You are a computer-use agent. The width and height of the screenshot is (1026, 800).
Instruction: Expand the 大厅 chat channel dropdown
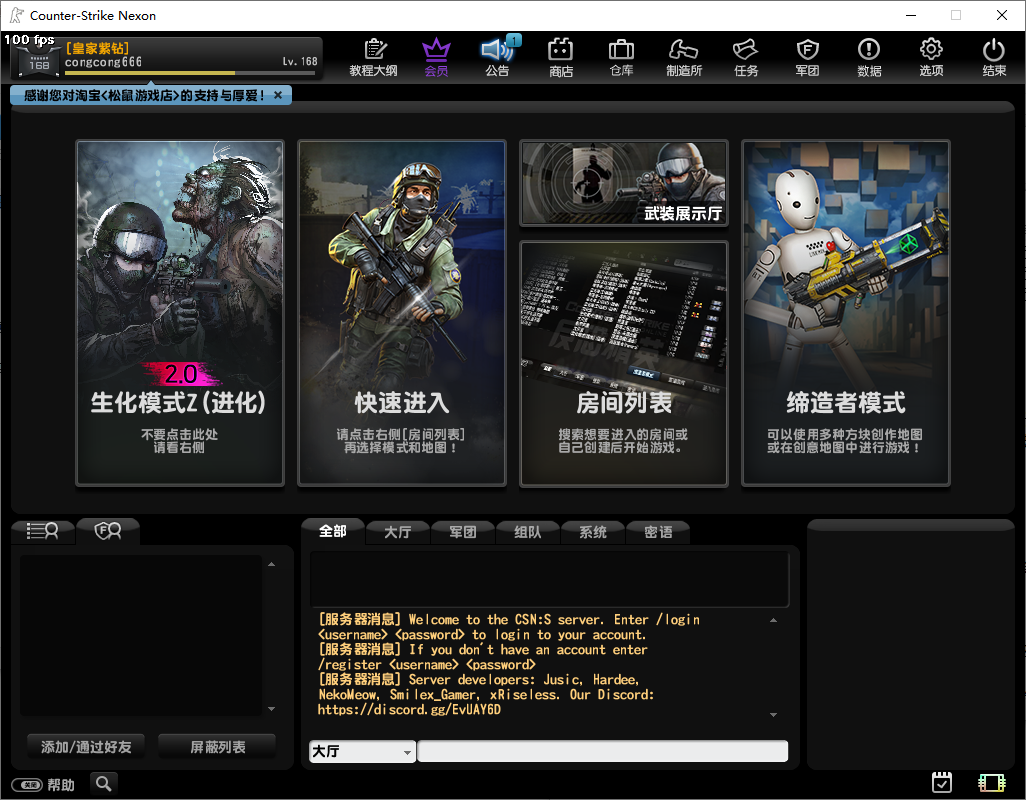click(x=362, y=752)
